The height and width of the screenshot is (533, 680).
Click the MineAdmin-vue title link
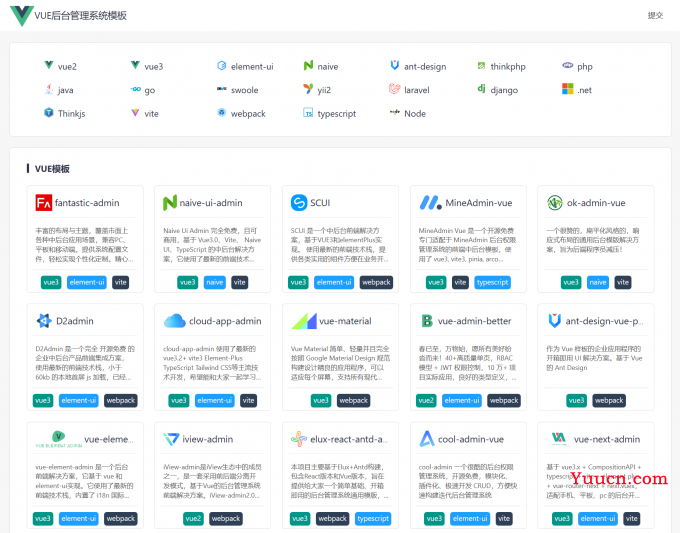click(x=479, y=203)
